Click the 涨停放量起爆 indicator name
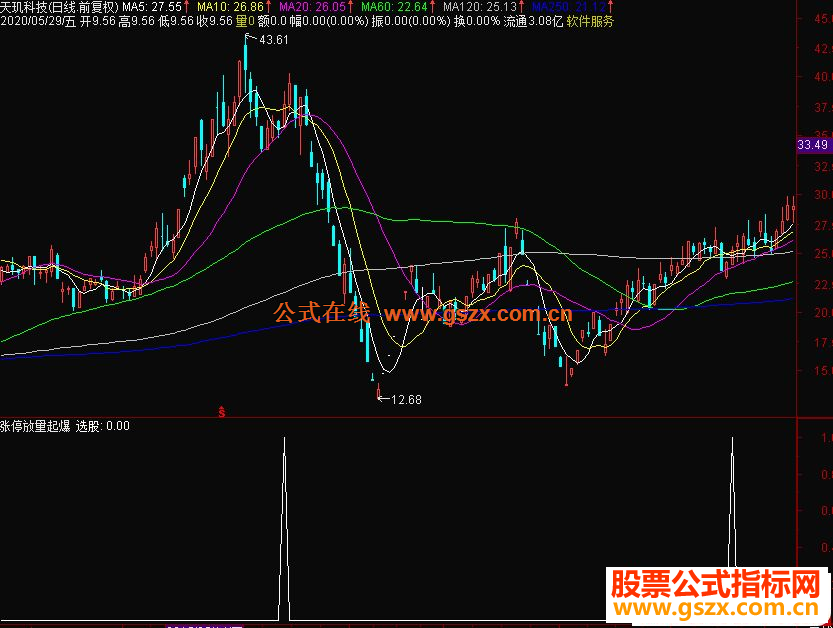833x628 pixels. pos(36,426)
